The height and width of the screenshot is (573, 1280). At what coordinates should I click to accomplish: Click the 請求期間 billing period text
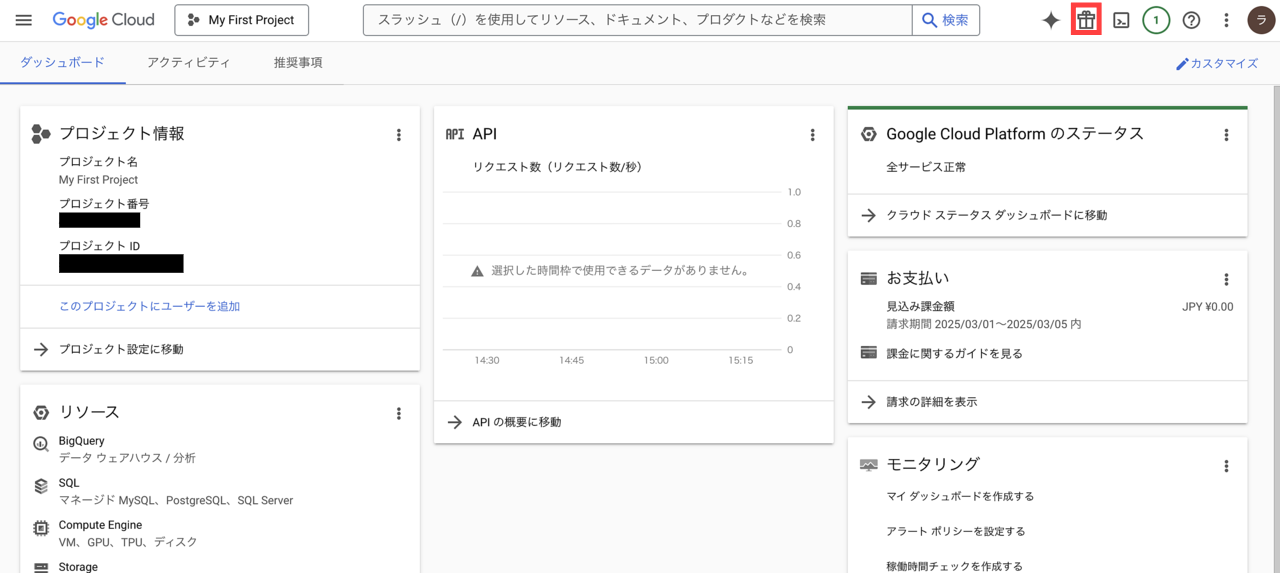[984, 324]
